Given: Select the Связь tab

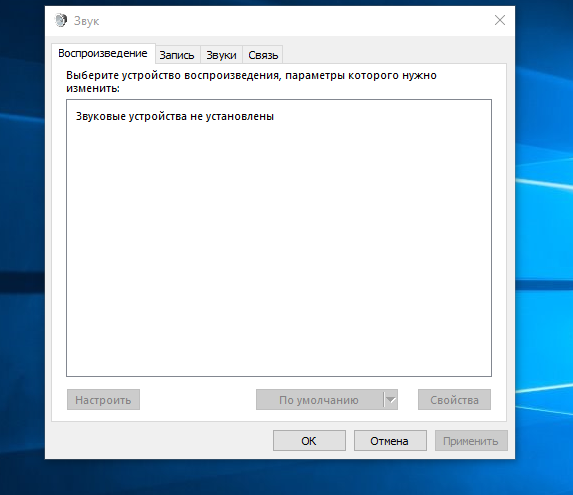Looking at the screenshot, I should click(263, 55).
